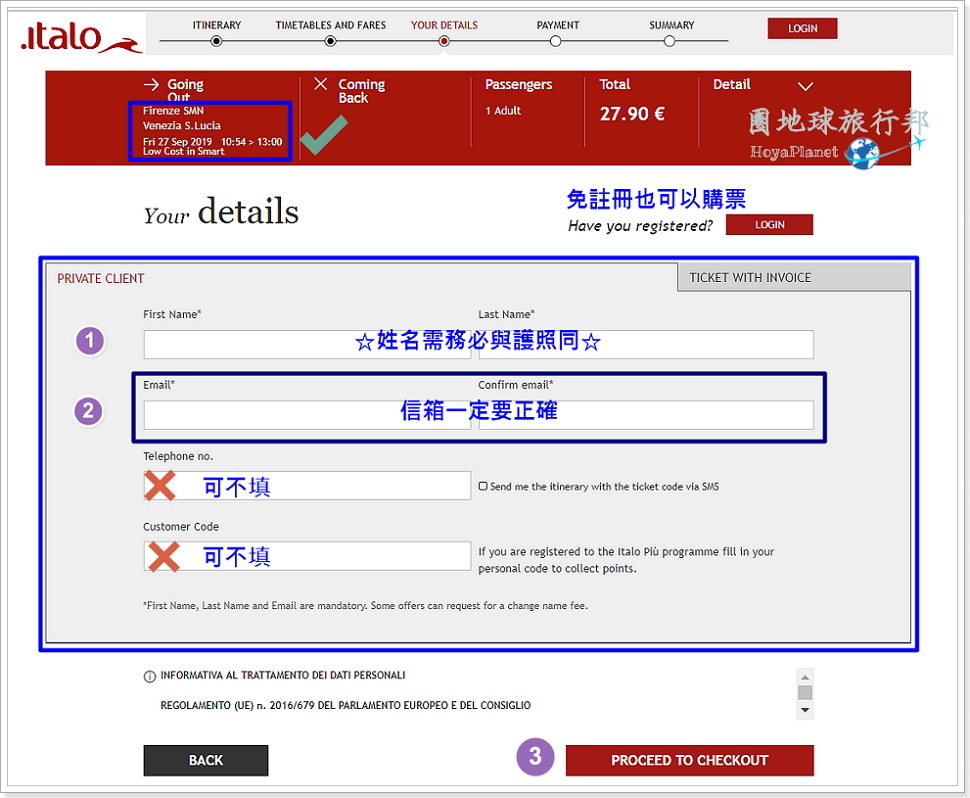Click the privacy text scrollbar down arrow
This screenshot has height=798, width=970.
(x=805, y=710)
